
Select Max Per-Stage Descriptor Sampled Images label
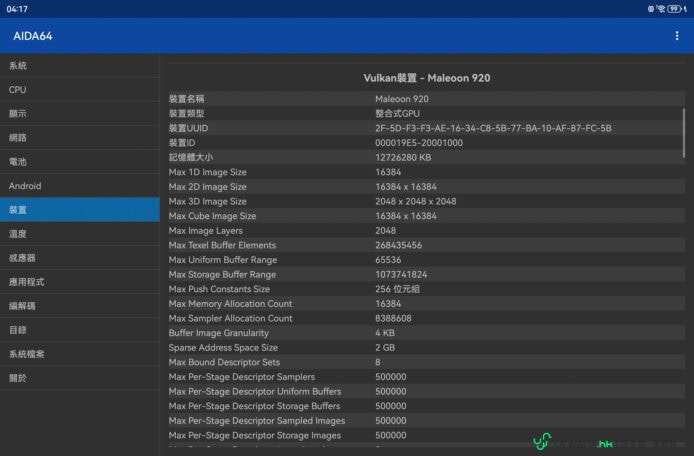tap(257, 420)
